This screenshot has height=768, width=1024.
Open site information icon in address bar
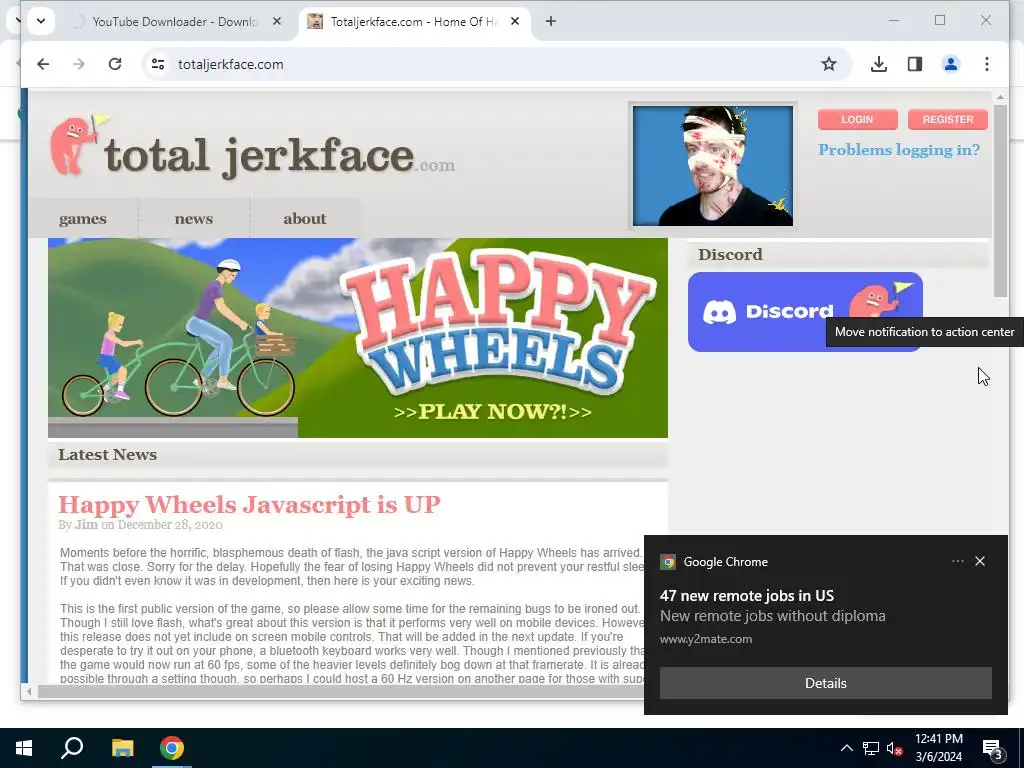tap(158, 64)
